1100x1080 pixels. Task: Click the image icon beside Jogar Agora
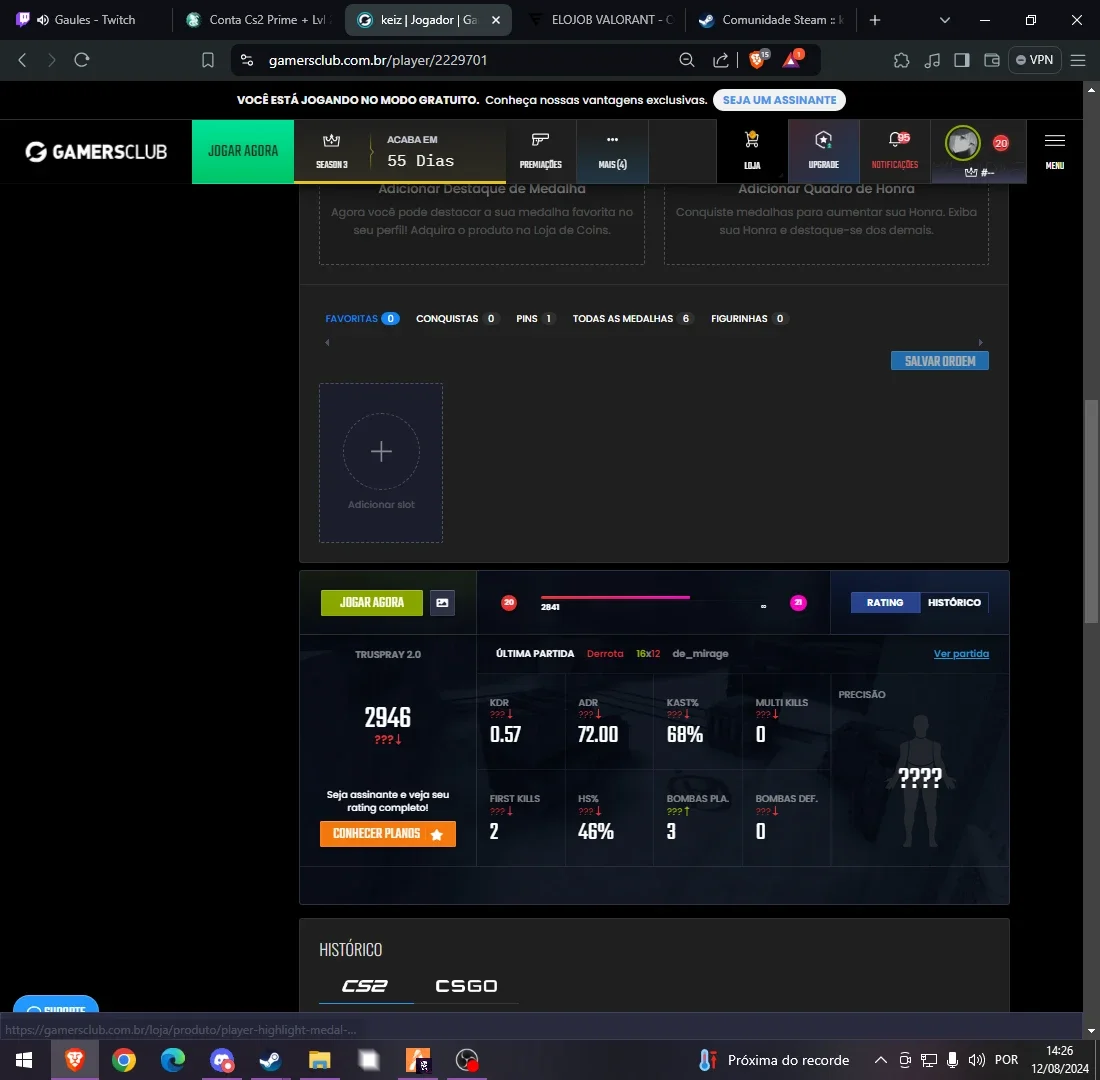point(442,602)
